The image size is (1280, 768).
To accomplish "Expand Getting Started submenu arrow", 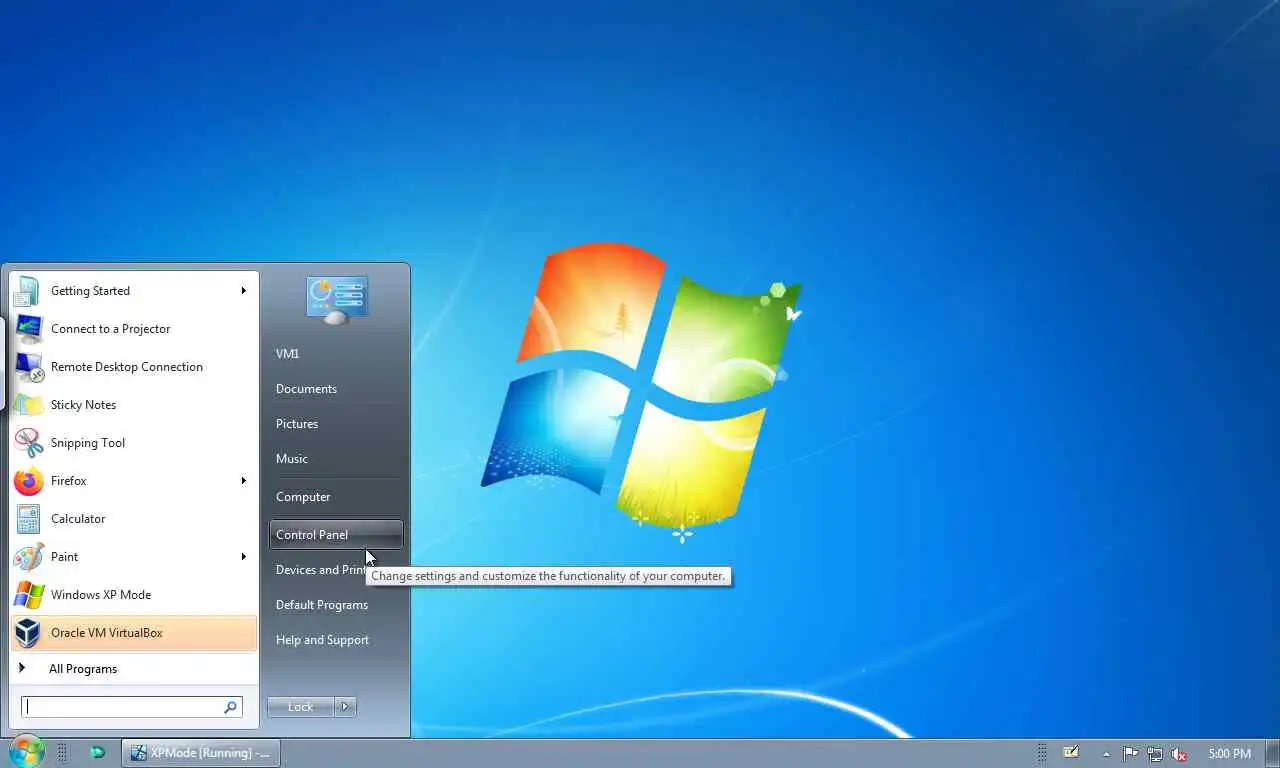I will 243,291.
